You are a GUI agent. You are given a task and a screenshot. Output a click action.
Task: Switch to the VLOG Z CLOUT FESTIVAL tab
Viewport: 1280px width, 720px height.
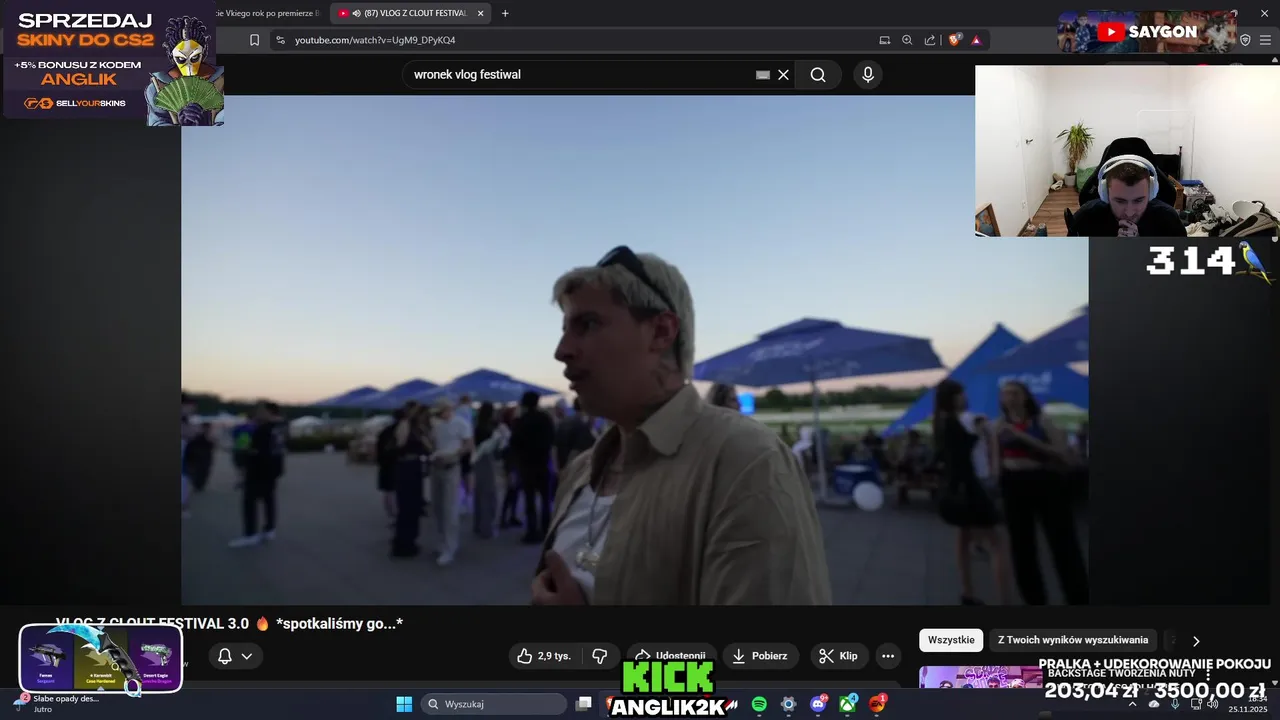[x=410, y=13]
